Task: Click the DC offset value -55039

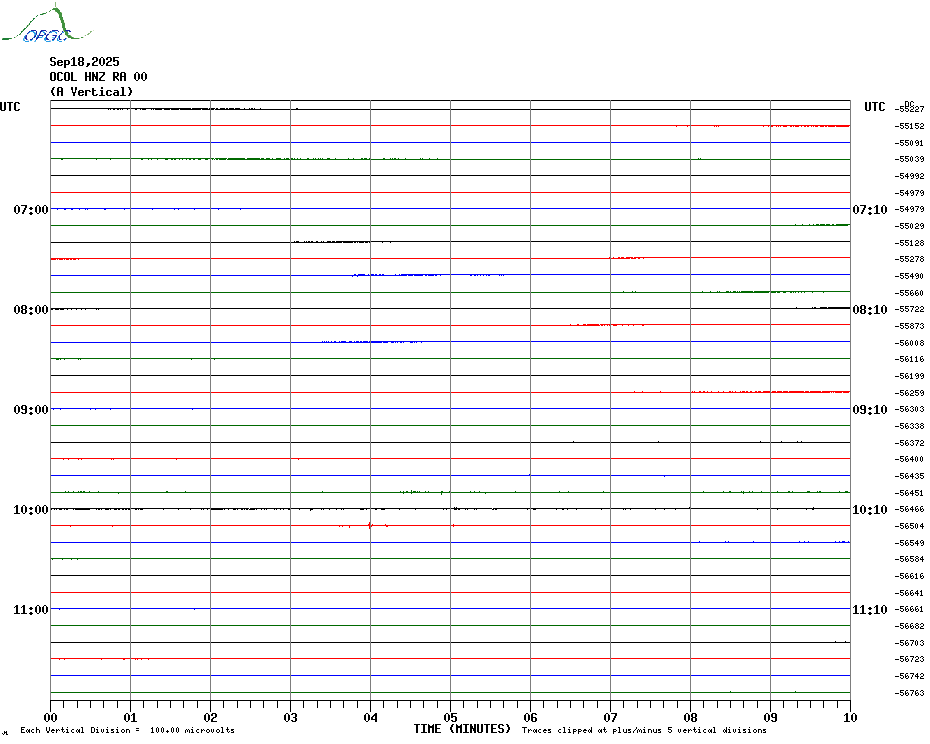Action: [910, 159]
